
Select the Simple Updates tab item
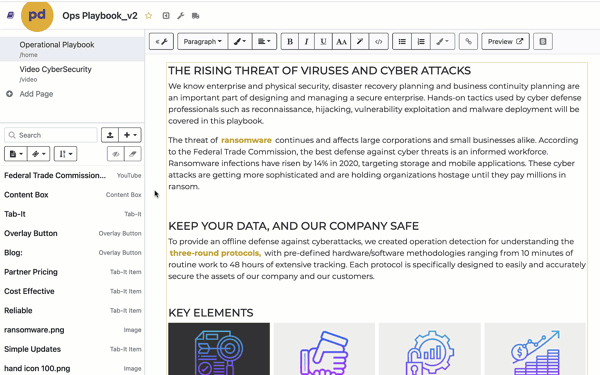pyautogui.click(x=72, y=349)
